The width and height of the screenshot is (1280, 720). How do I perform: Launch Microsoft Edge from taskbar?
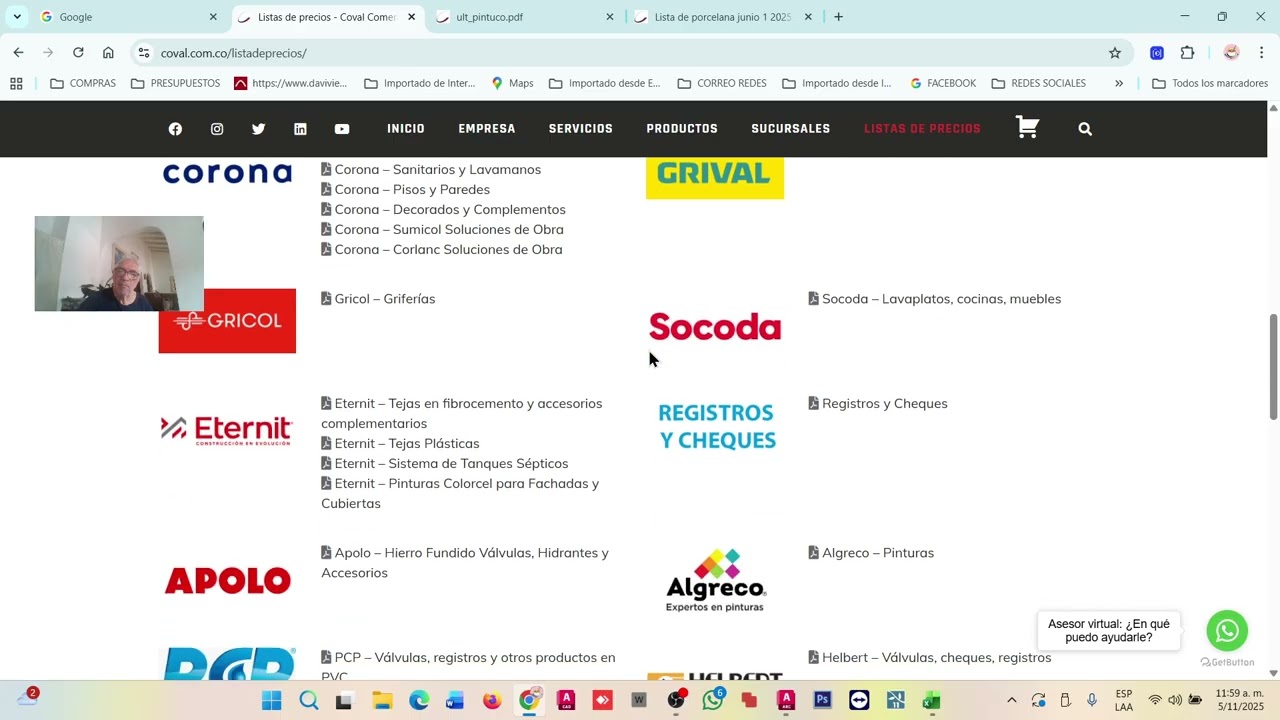tap(419, 701)
